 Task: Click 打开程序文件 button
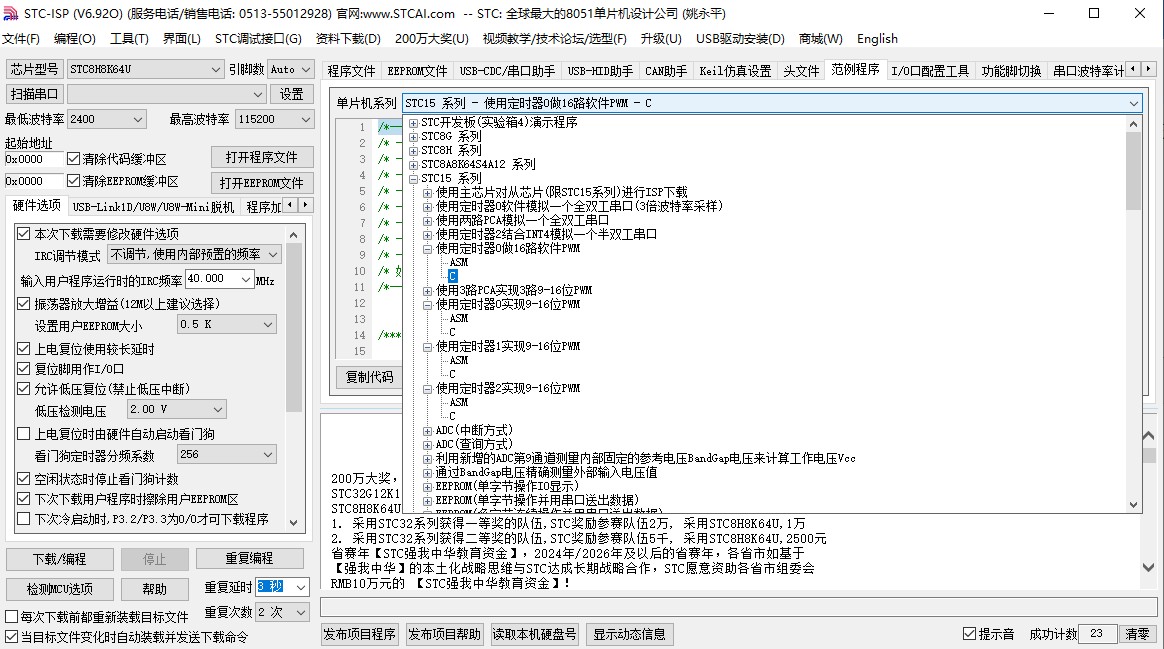261,157
